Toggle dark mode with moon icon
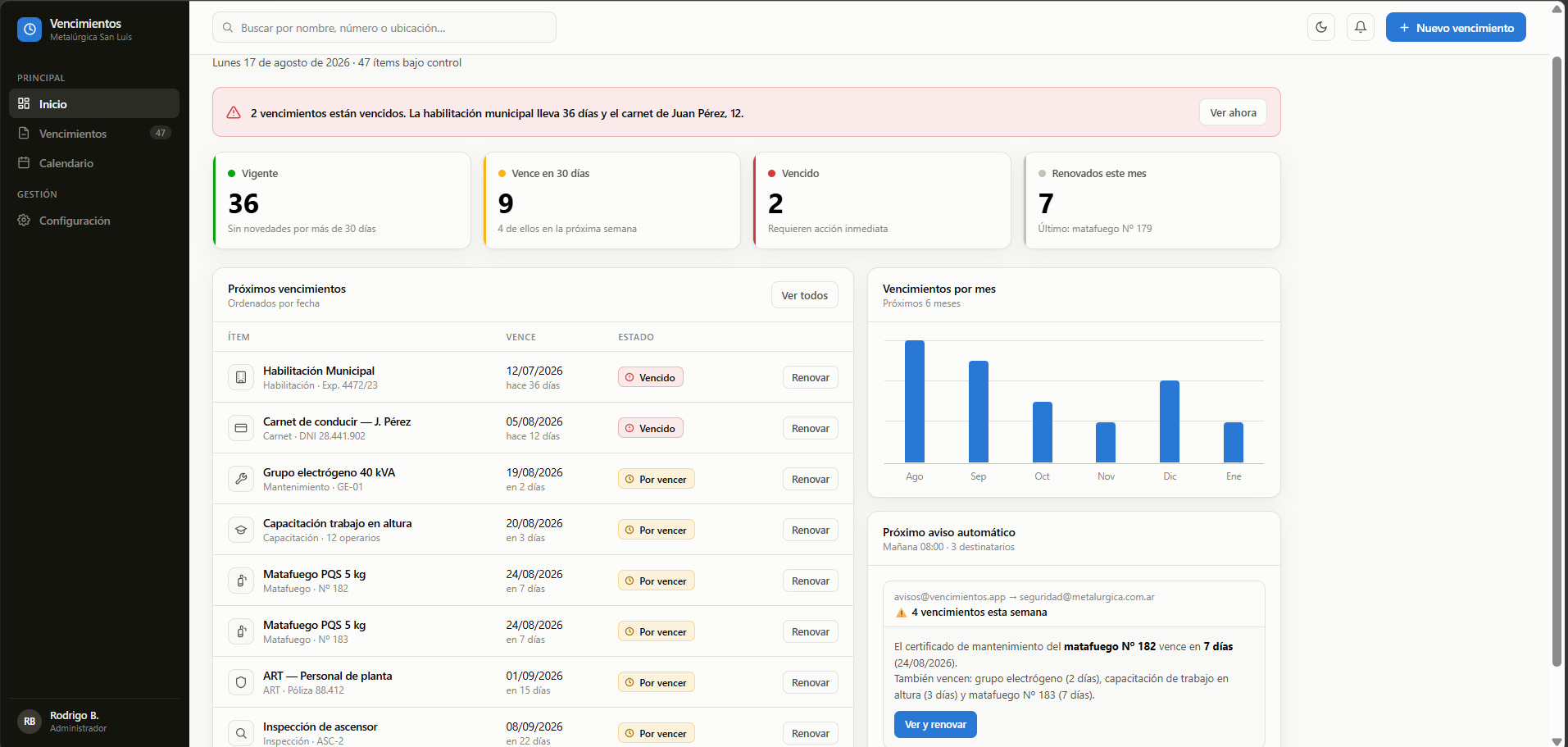The width and height of the screenshot is (1568, 747). pyautogui.click(x=1321, y=27)
